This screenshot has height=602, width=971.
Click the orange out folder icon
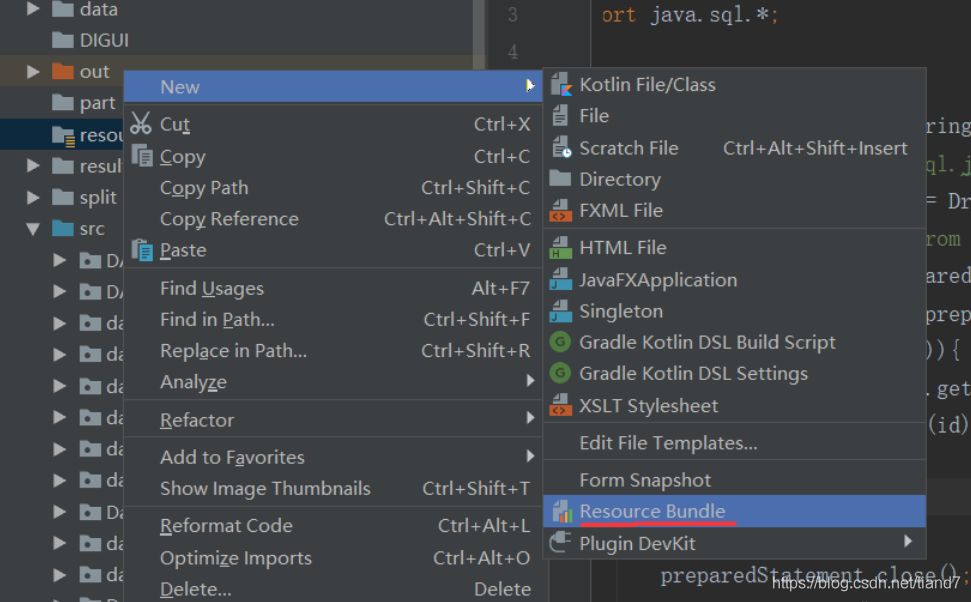pyautogui.click(x=63, y=71)
